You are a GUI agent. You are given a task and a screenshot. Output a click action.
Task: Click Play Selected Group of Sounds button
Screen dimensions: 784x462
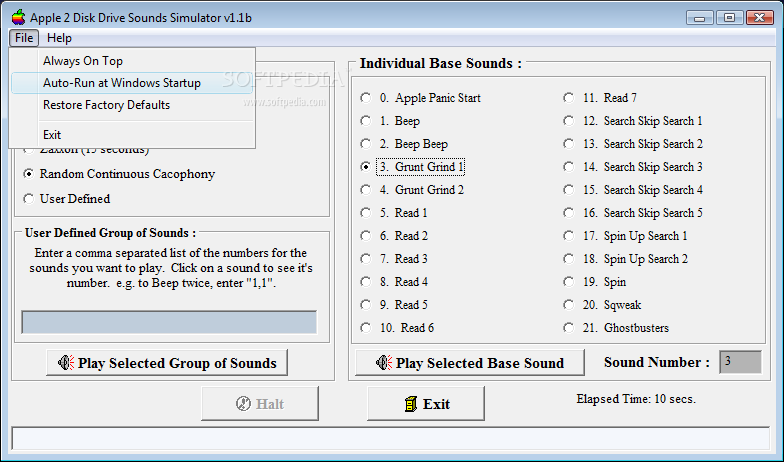coord(167,362)
